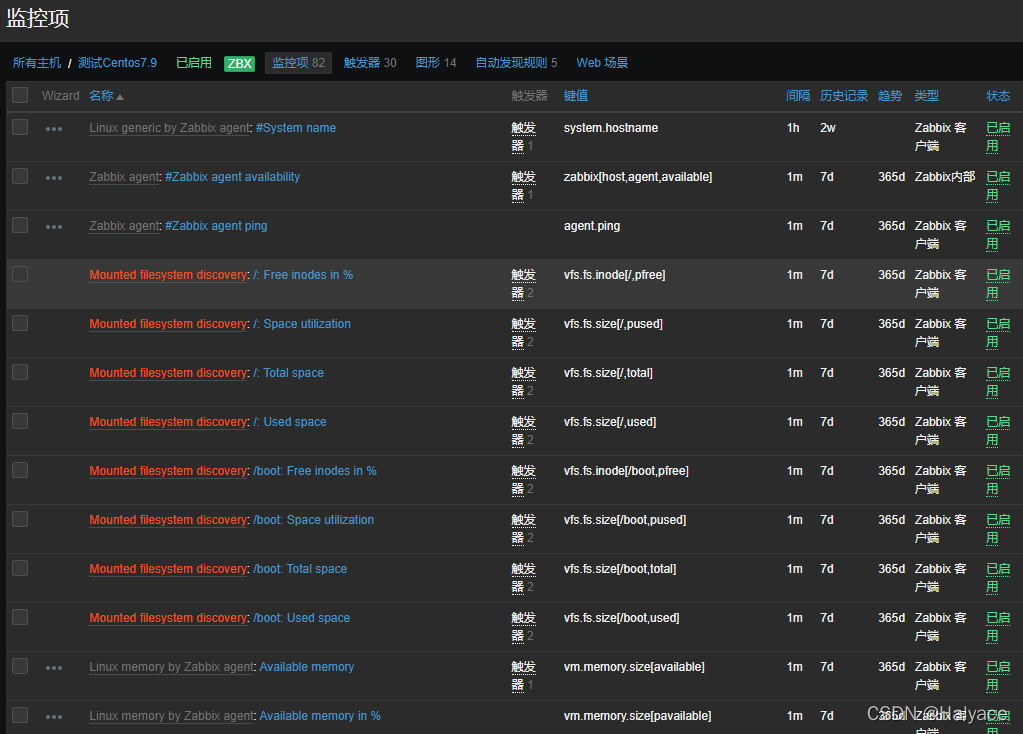Check the Zabbix agent availability checkbox
The width and height of the screenshot is (1023, 734).
click(20, 176)
